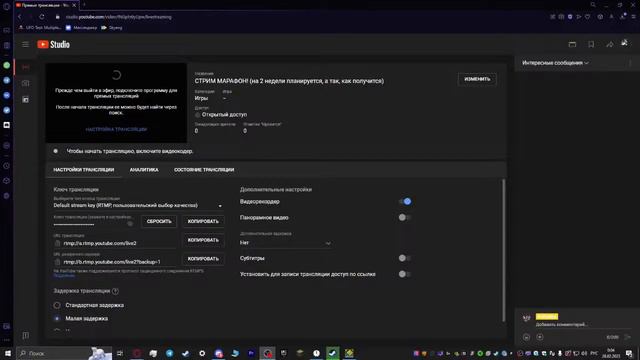Open the Windows Start button
The width and height of the screenshot is (640, 360).
click(7, 353)
